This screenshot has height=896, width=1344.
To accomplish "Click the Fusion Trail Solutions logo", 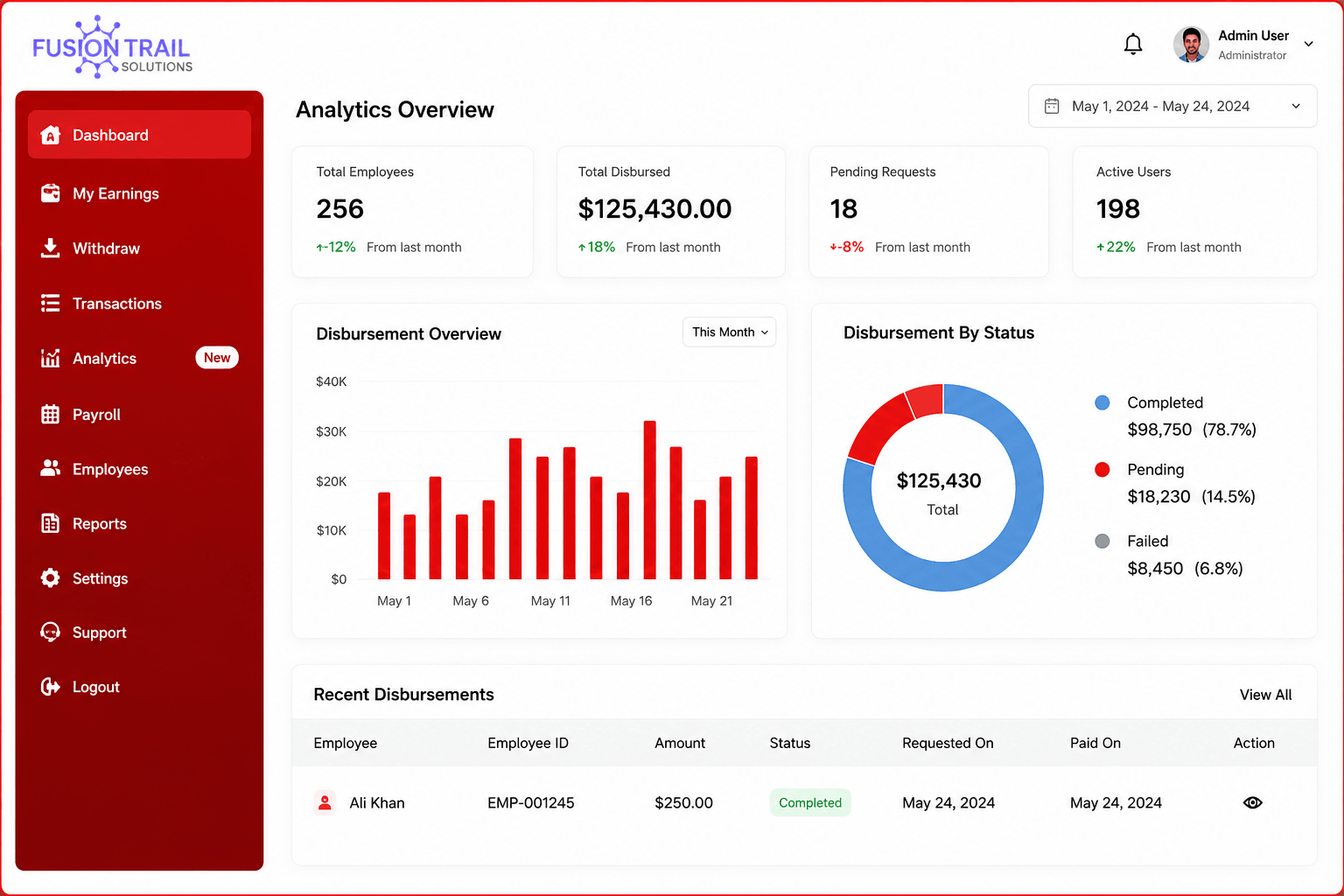I will (112, 47).
